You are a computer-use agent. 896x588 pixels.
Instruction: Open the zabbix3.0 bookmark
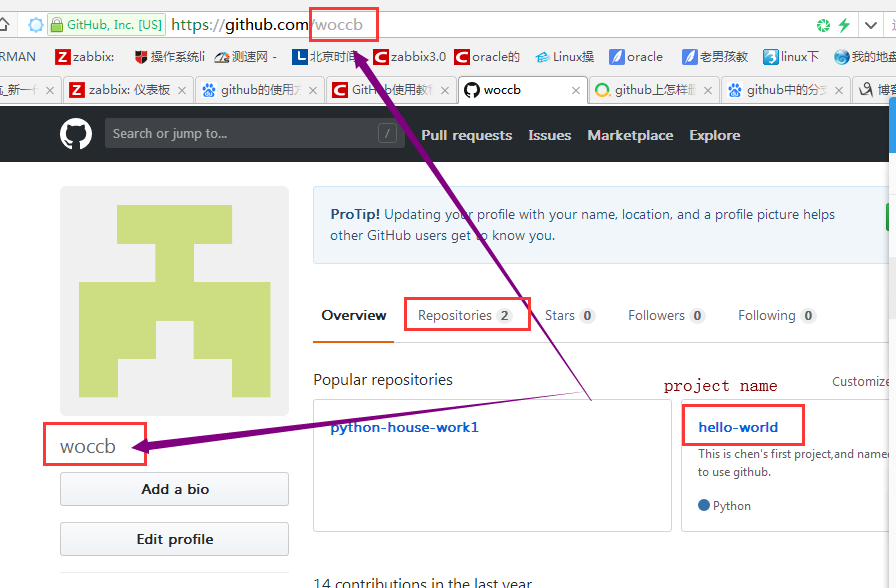[410, 57]
